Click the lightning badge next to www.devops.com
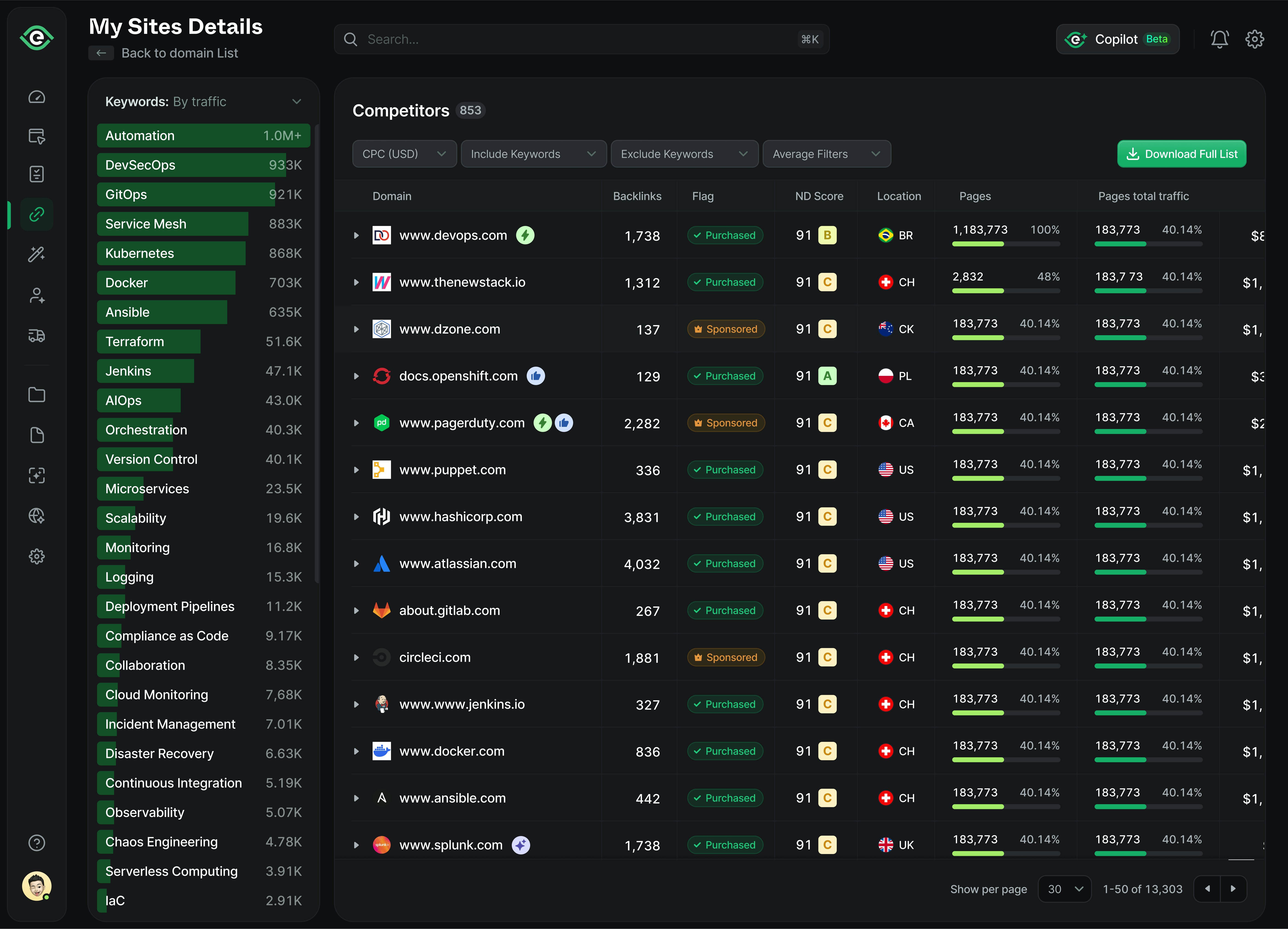 (525, 235)
